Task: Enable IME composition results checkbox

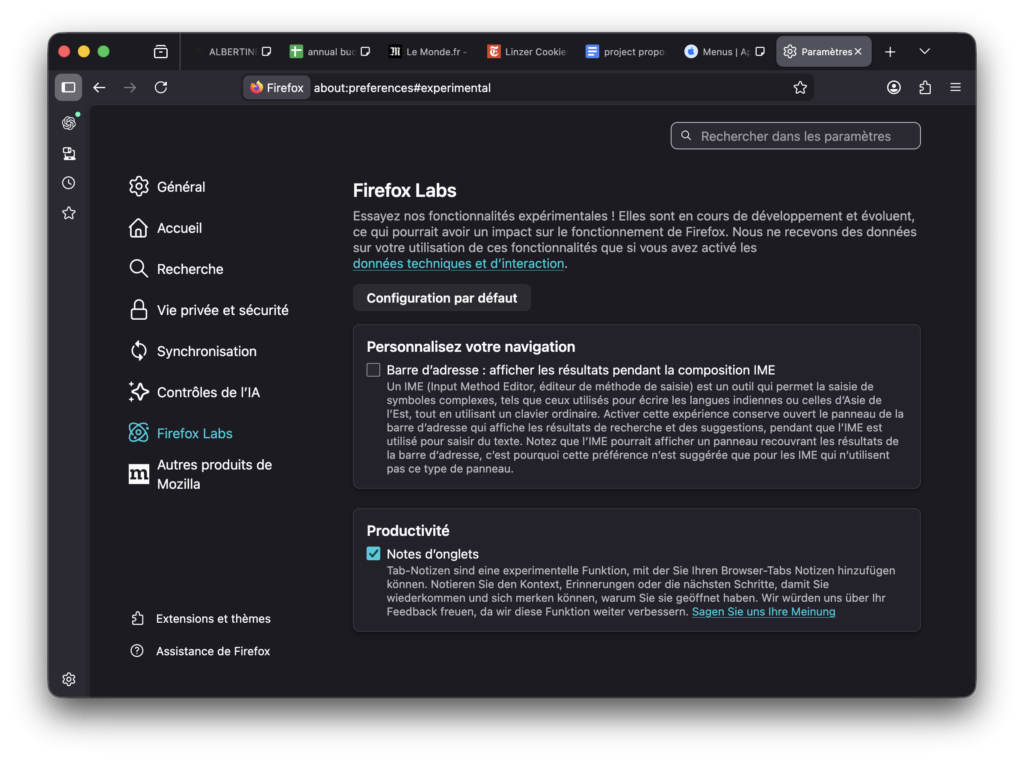Action: 374,370
